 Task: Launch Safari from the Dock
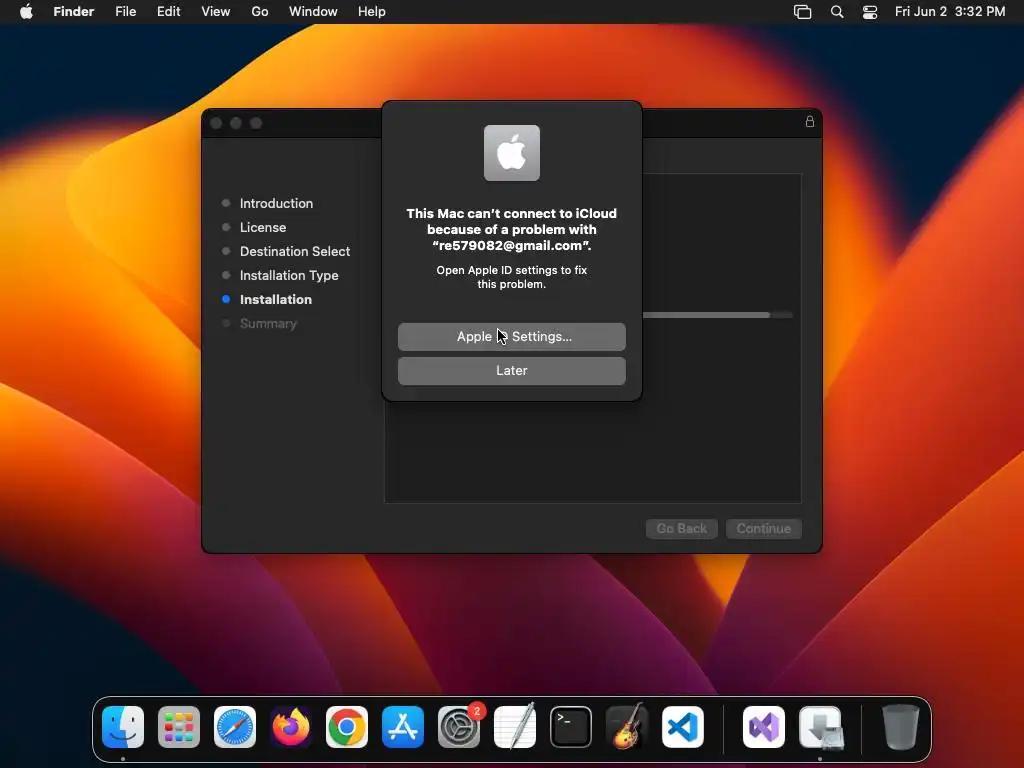[235, 727]
